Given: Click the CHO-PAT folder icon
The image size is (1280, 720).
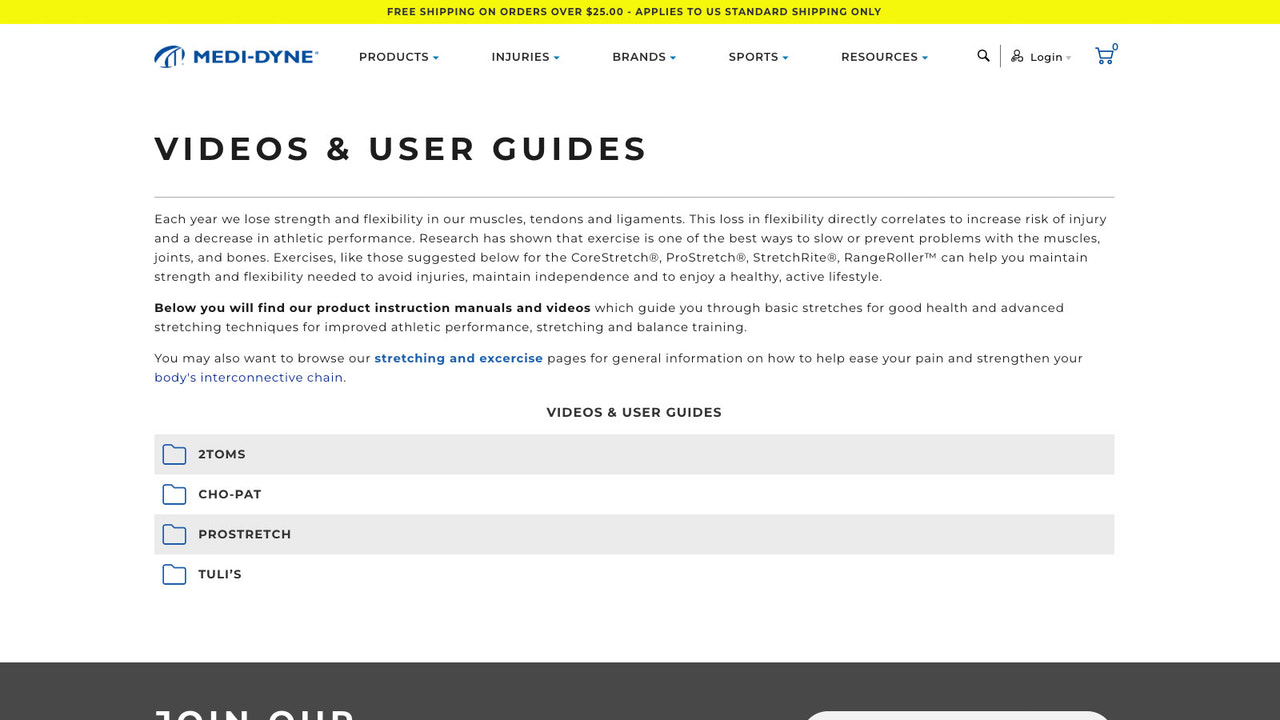Looking at the screenshot, I should tap(174, 494).
